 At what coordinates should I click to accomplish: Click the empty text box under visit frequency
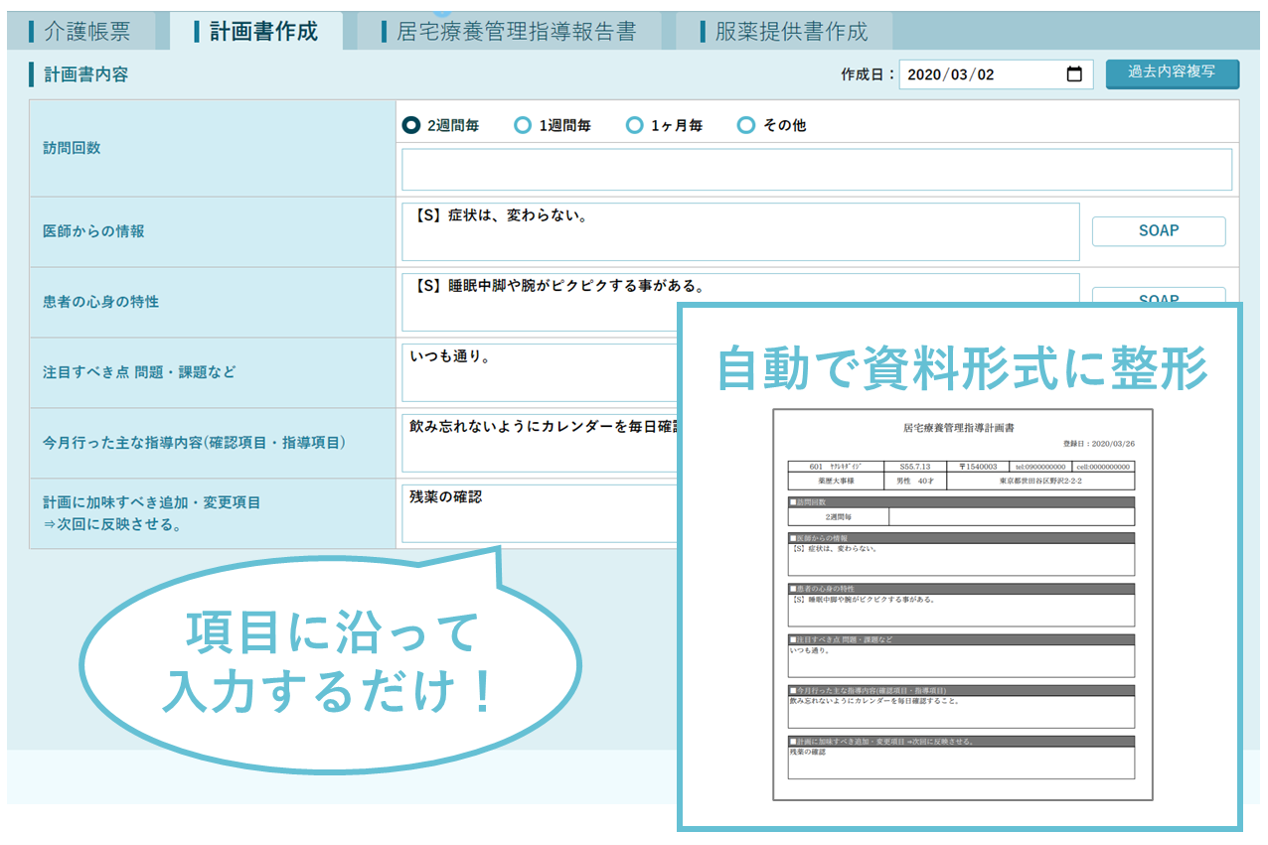point(816,170)
